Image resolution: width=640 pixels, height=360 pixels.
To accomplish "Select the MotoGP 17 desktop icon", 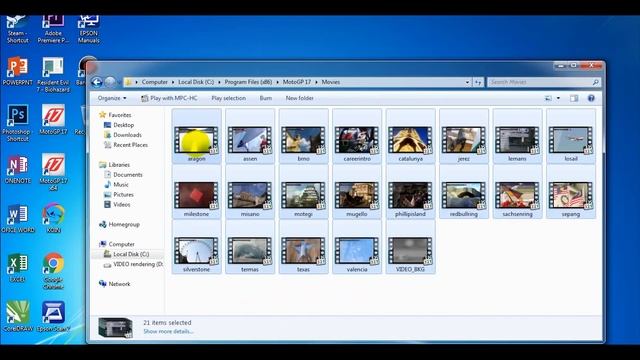I will [x=53, y=120].
